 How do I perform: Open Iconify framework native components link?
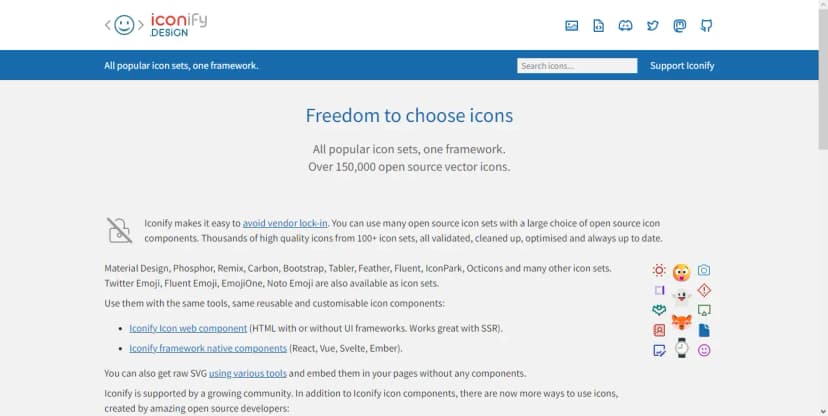(208, 348)
